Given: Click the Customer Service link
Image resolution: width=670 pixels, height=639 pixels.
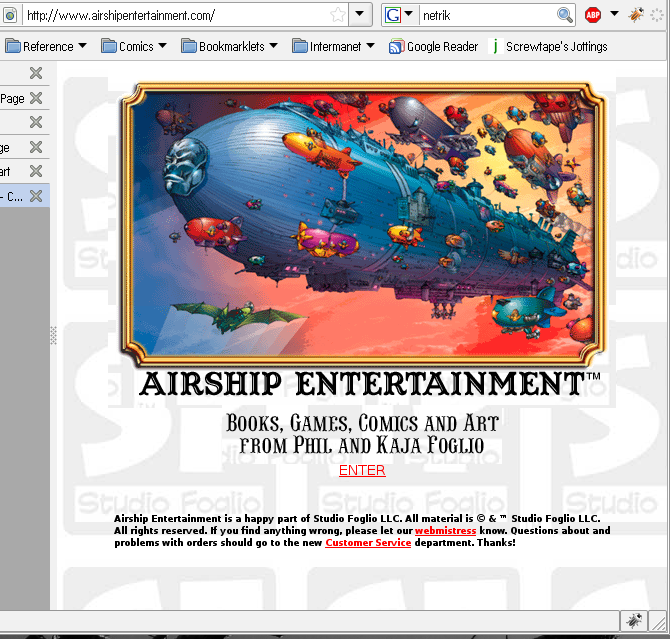Looking at the screenshot, I should (x=368, y=542).
